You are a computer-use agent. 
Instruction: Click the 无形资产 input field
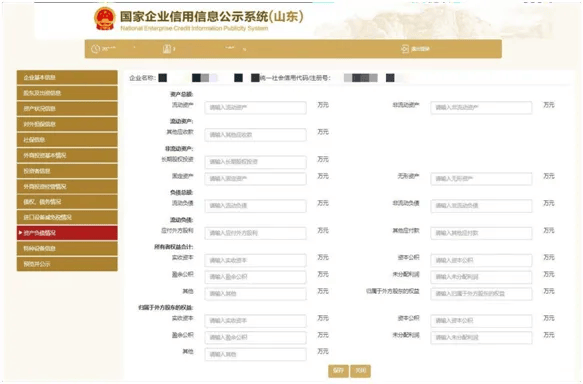coord(481,179)
